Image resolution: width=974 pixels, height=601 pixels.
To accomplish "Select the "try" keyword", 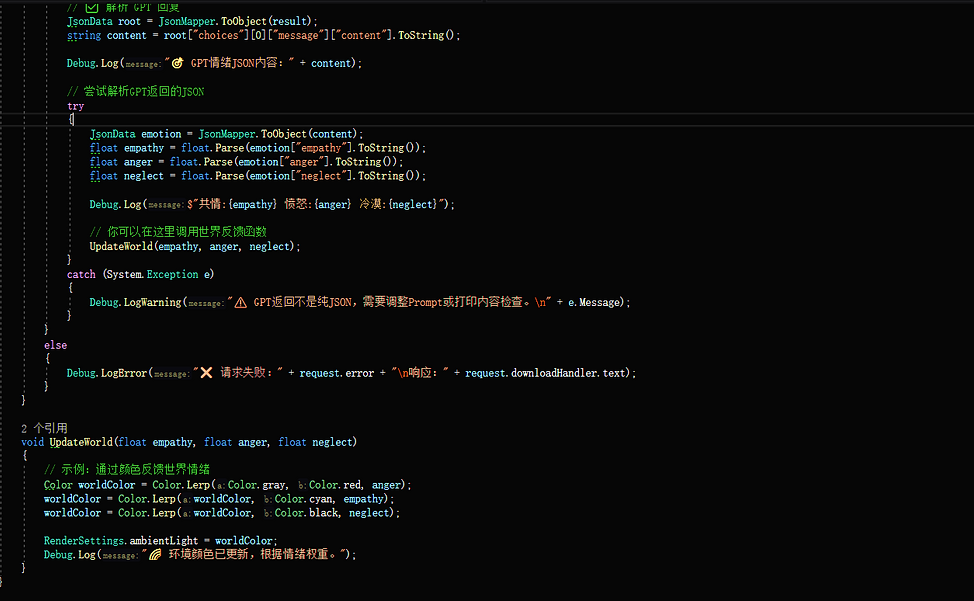I will pos(75,106).
